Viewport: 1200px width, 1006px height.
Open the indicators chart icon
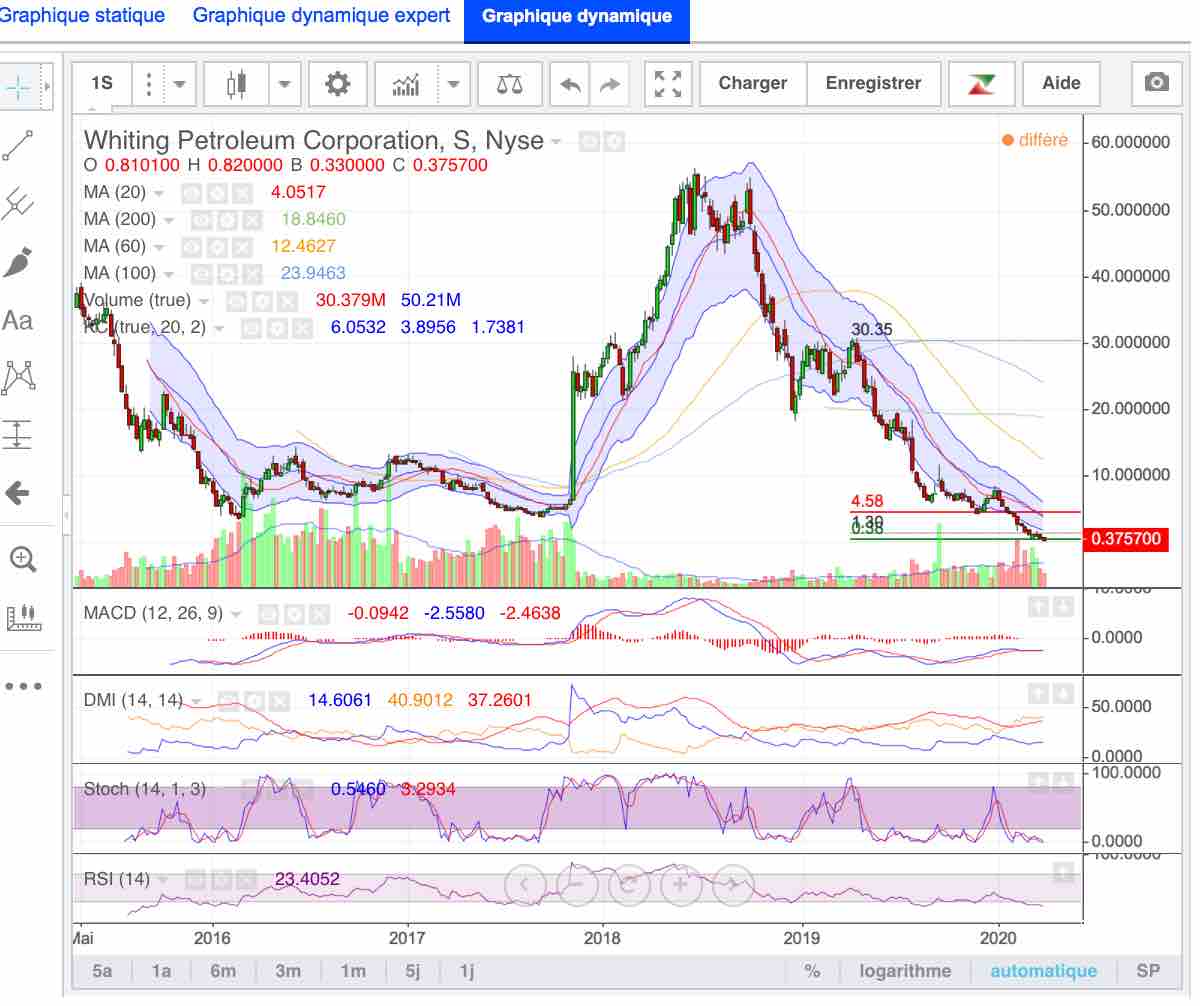coord(406,84)
